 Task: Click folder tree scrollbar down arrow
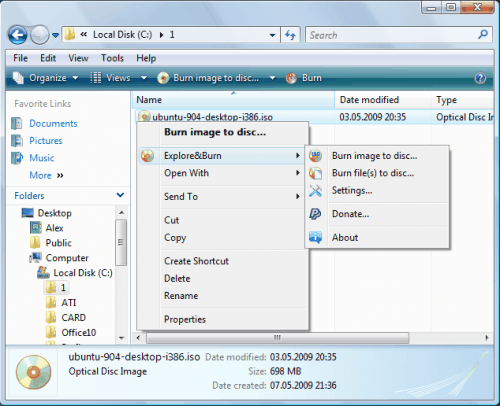point(121,338)
